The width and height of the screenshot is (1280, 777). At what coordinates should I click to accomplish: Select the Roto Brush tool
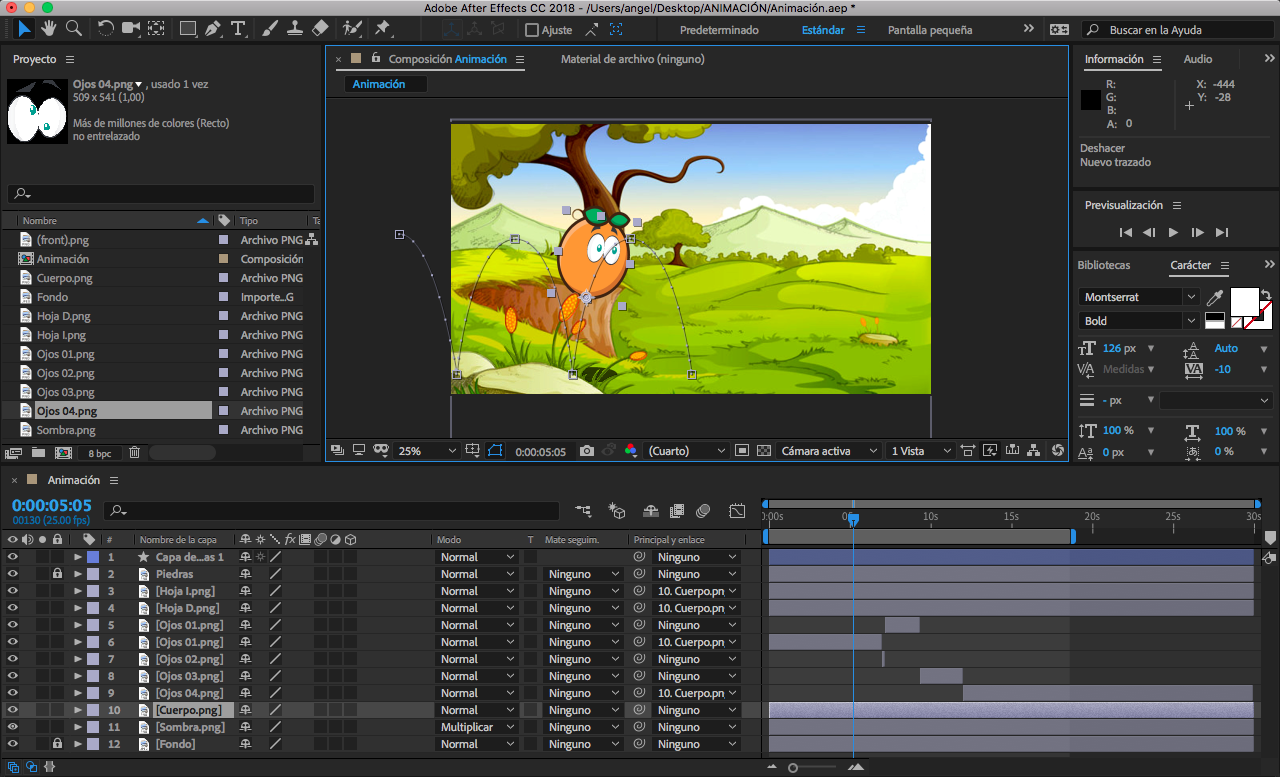[x=352, y=29]
